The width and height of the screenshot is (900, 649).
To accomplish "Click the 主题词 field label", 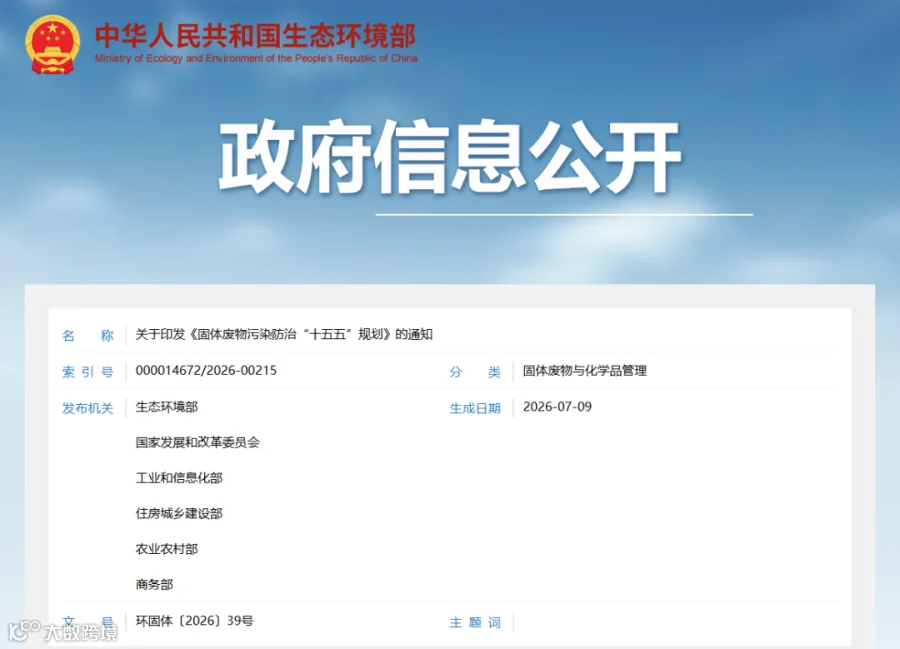I will [x=475, y=622].
